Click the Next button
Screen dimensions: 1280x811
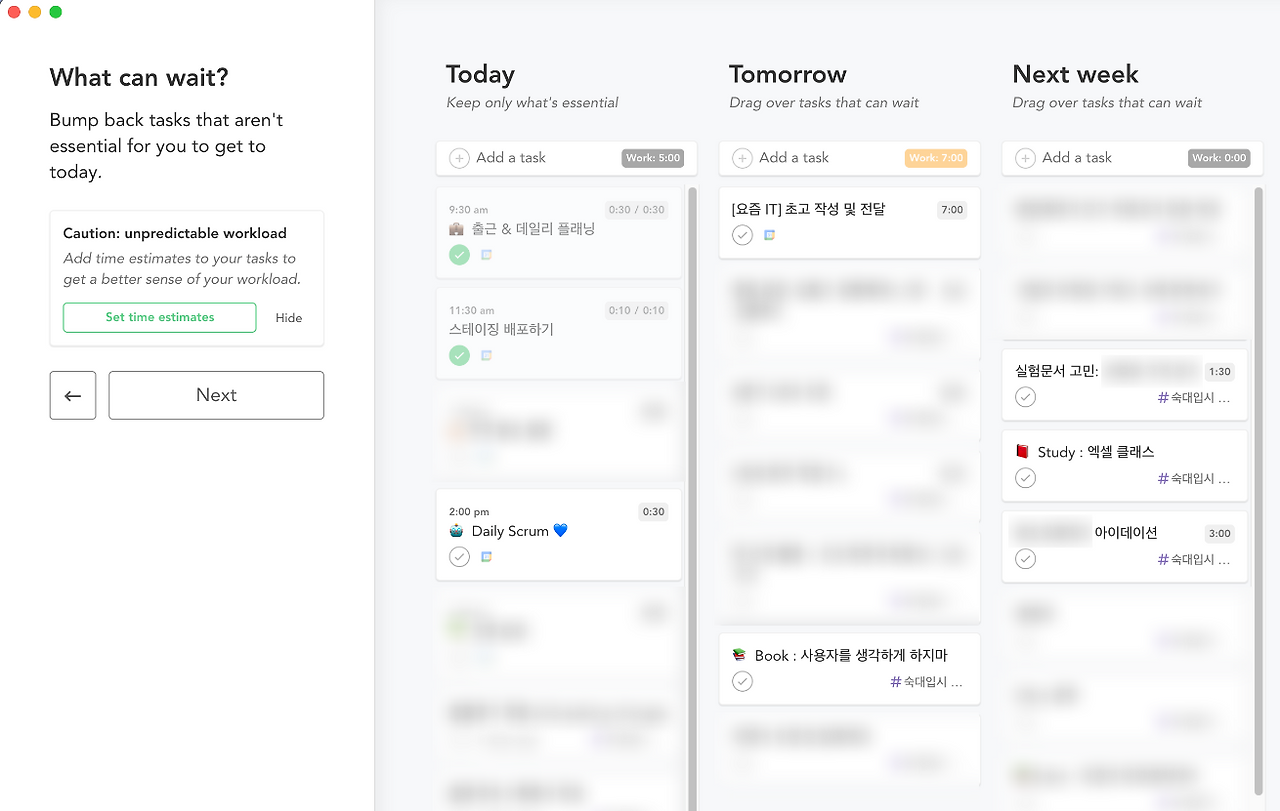[x=216, y=395]
